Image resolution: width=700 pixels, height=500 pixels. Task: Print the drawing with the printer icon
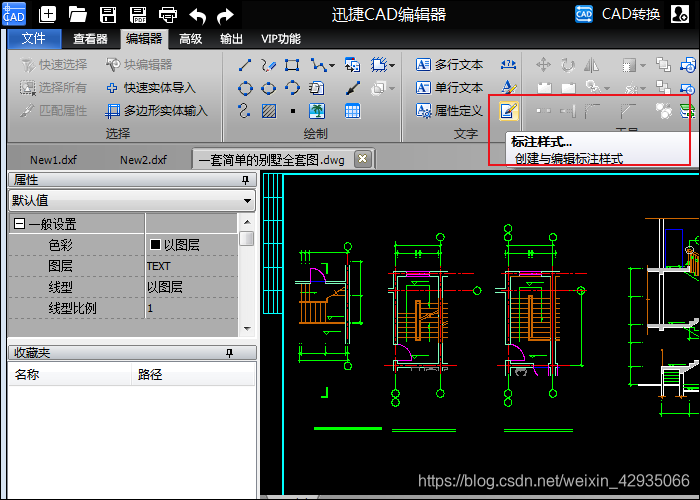168,15
